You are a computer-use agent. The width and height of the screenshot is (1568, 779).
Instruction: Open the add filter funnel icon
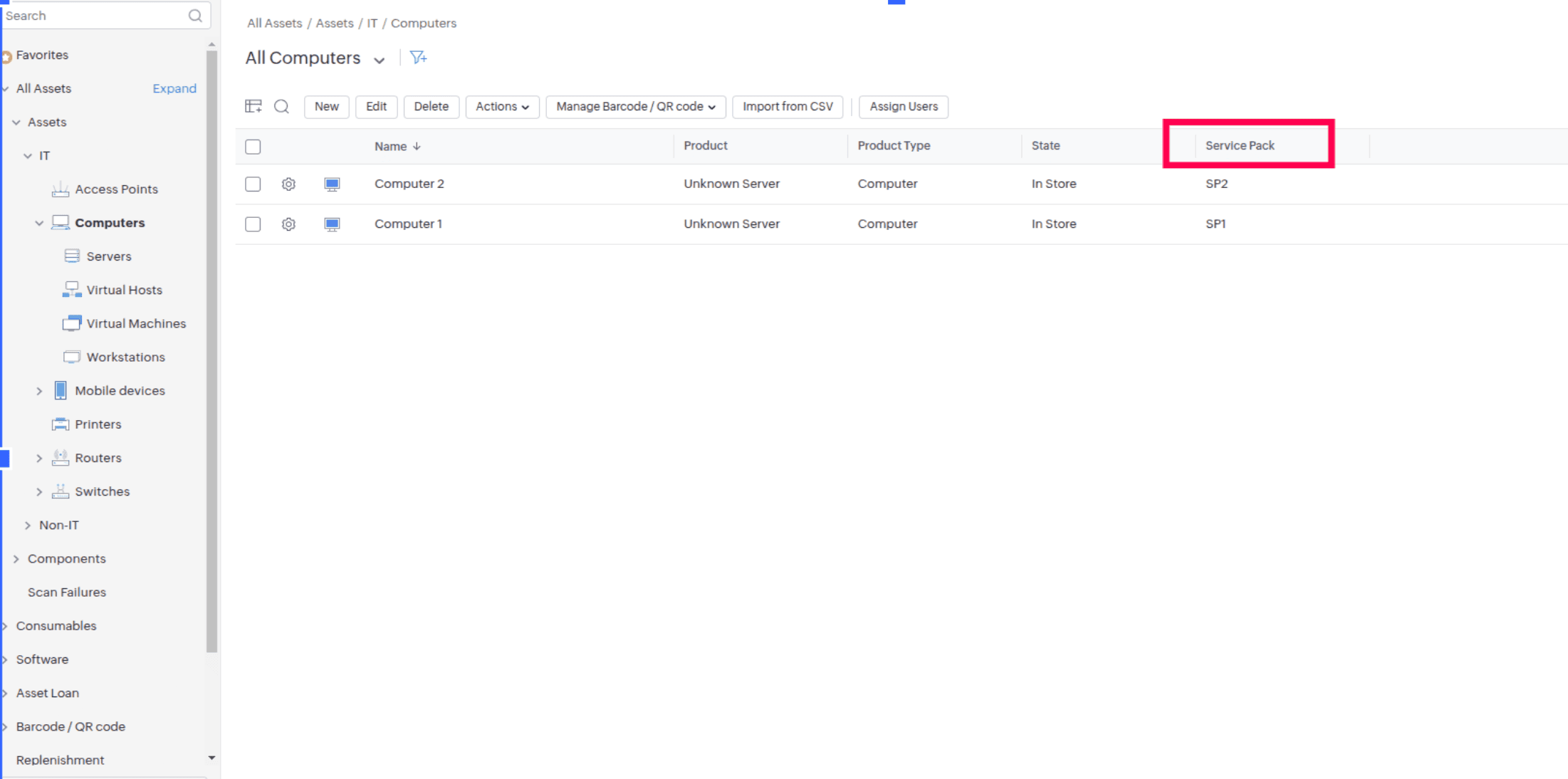click(419, 58)
